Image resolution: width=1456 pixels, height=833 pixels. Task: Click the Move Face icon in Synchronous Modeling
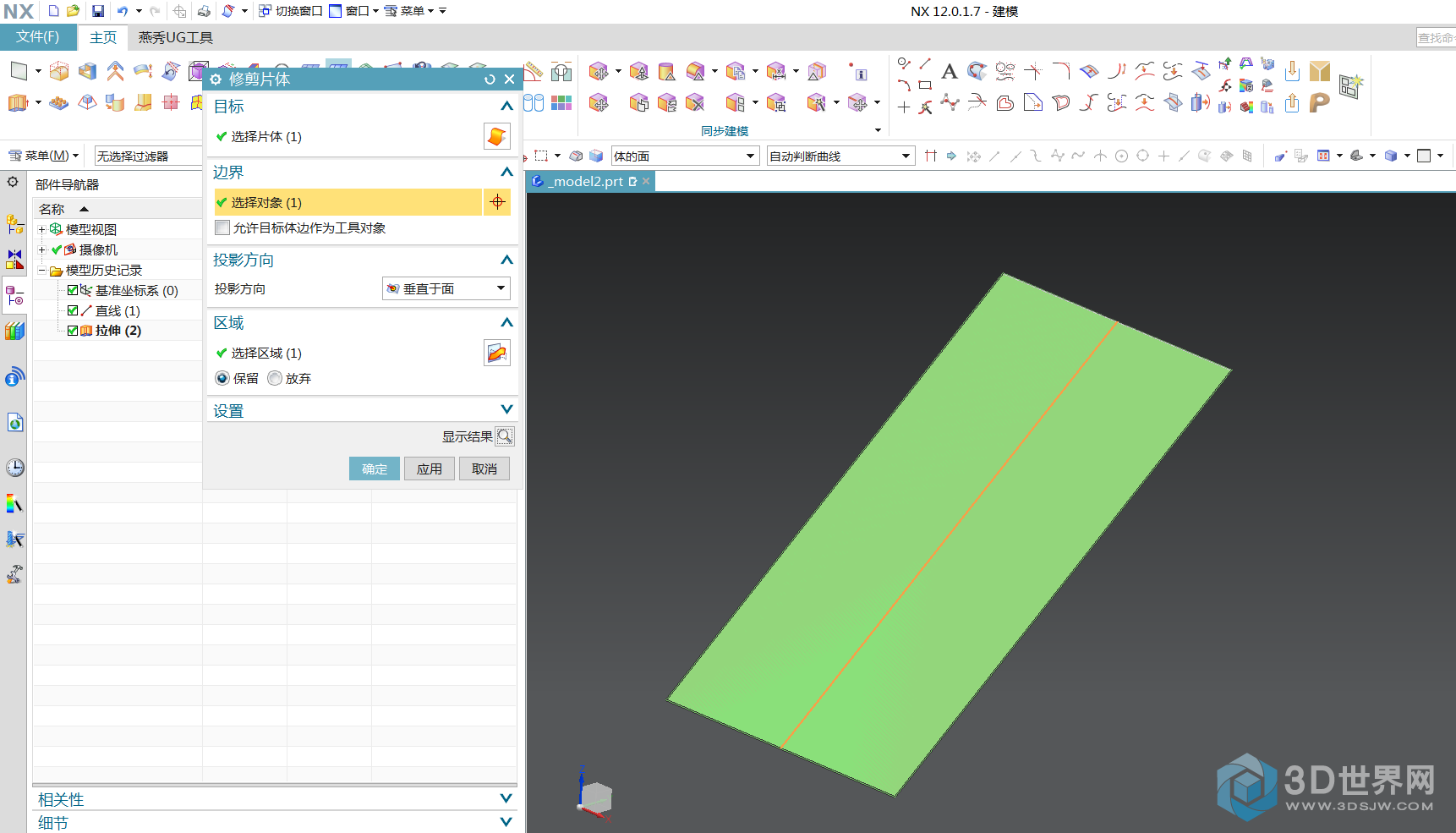tap(599, 71)
